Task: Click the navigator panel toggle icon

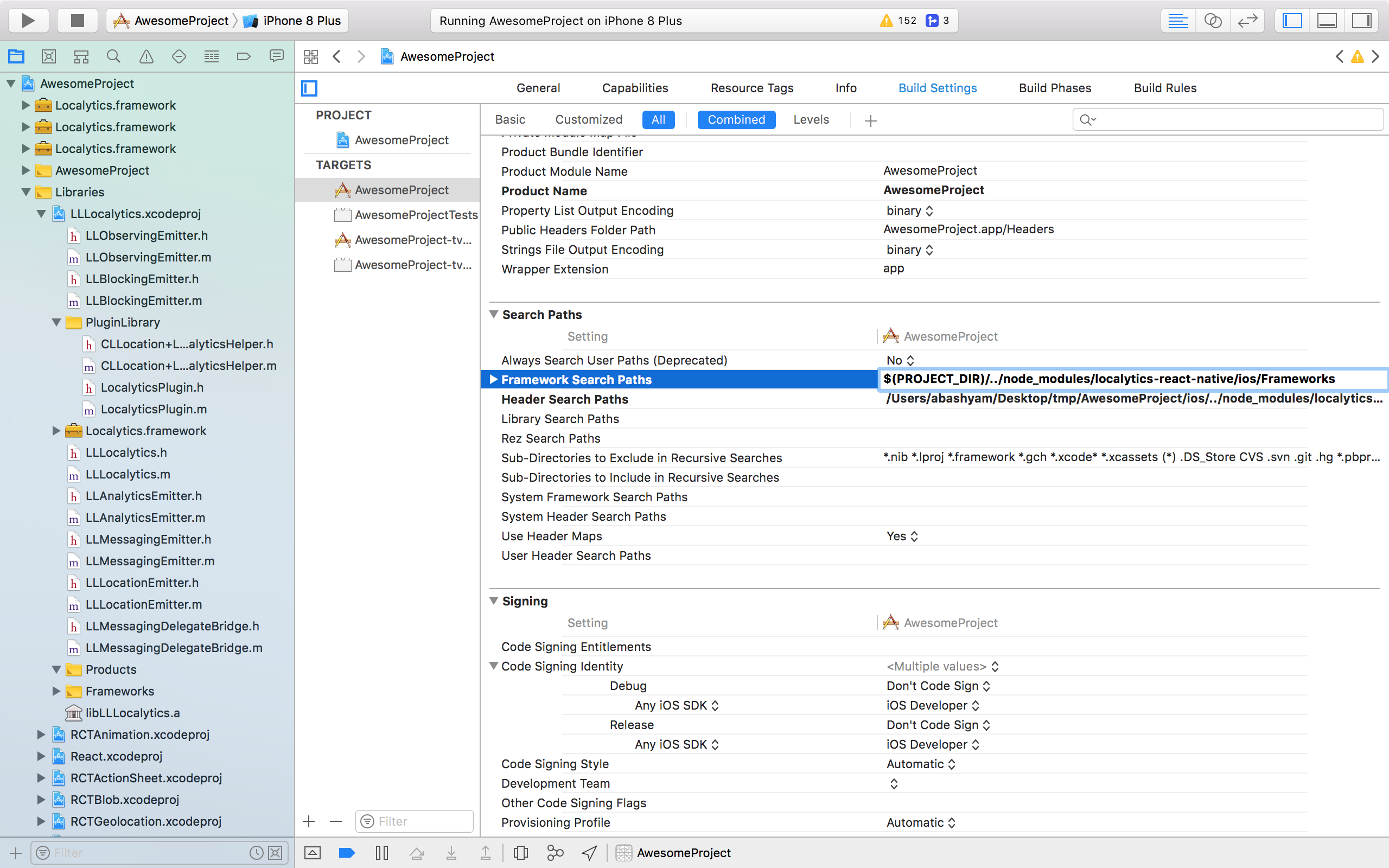Action: pyautogui.click(x=1294, y=20)
